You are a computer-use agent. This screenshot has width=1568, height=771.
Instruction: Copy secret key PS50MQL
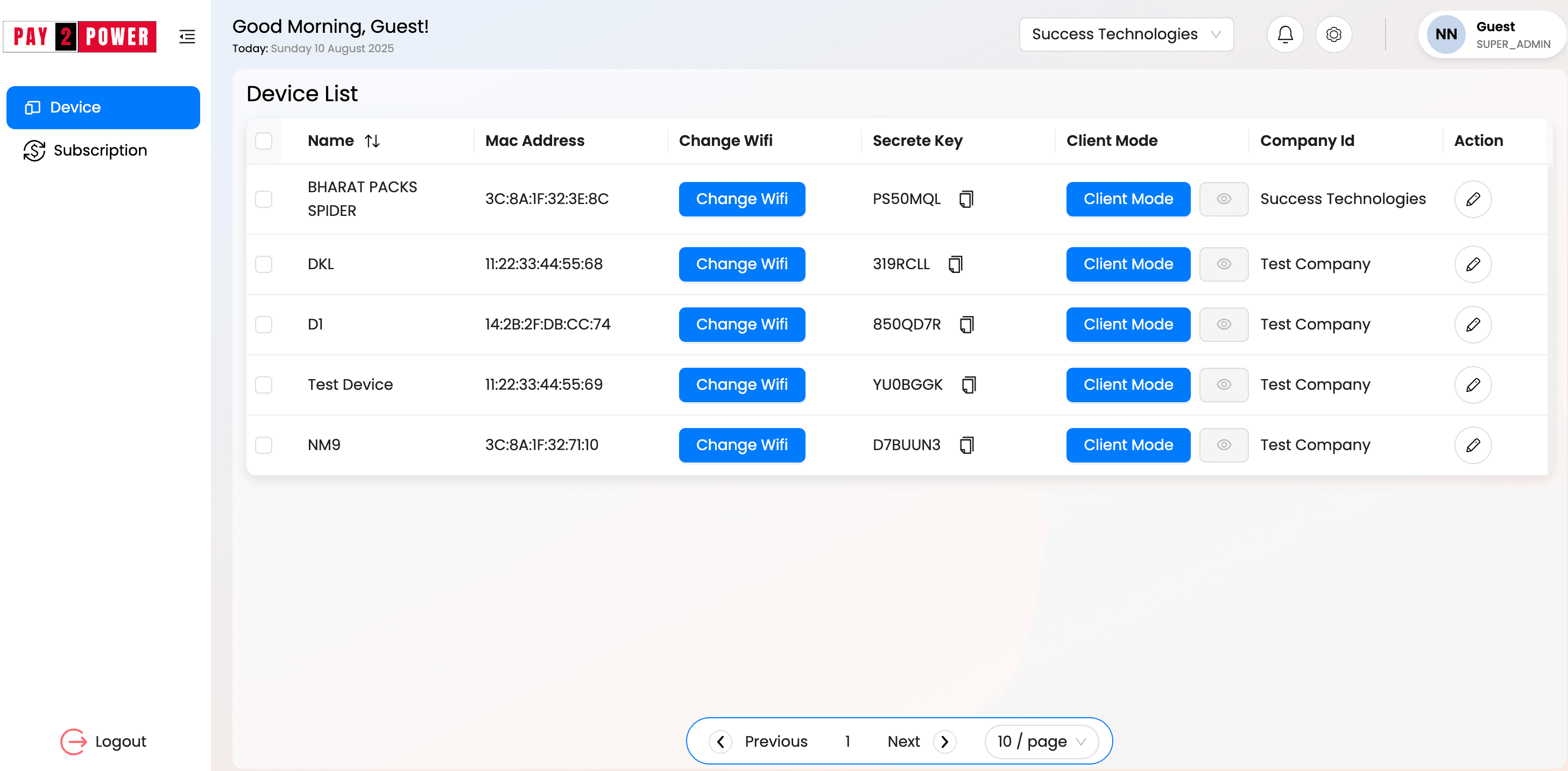[x=966, y=199]
